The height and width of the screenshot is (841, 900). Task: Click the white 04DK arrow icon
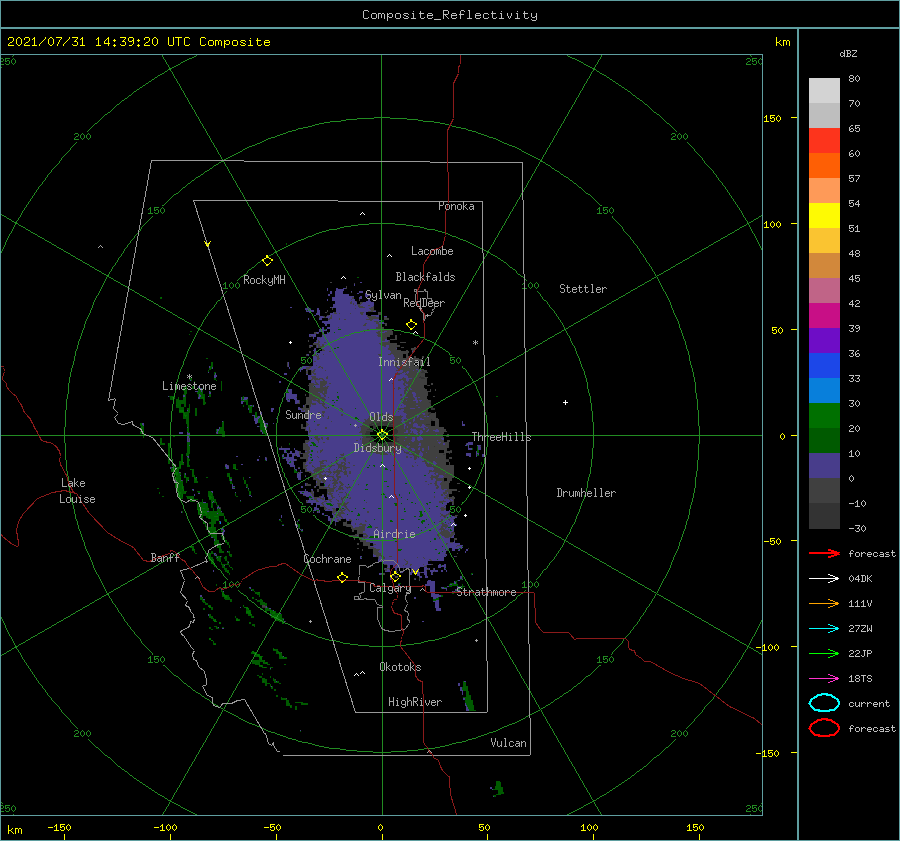click(824, 578)
